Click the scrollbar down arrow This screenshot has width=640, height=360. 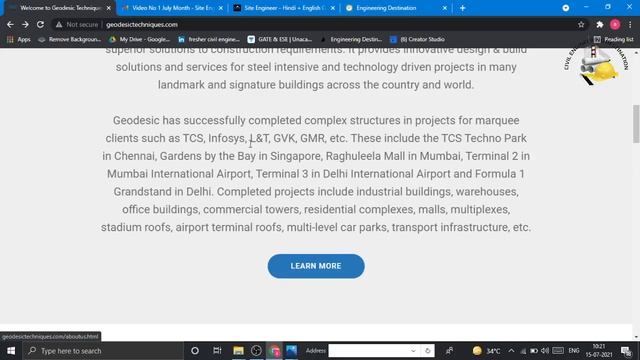point(636,337)
